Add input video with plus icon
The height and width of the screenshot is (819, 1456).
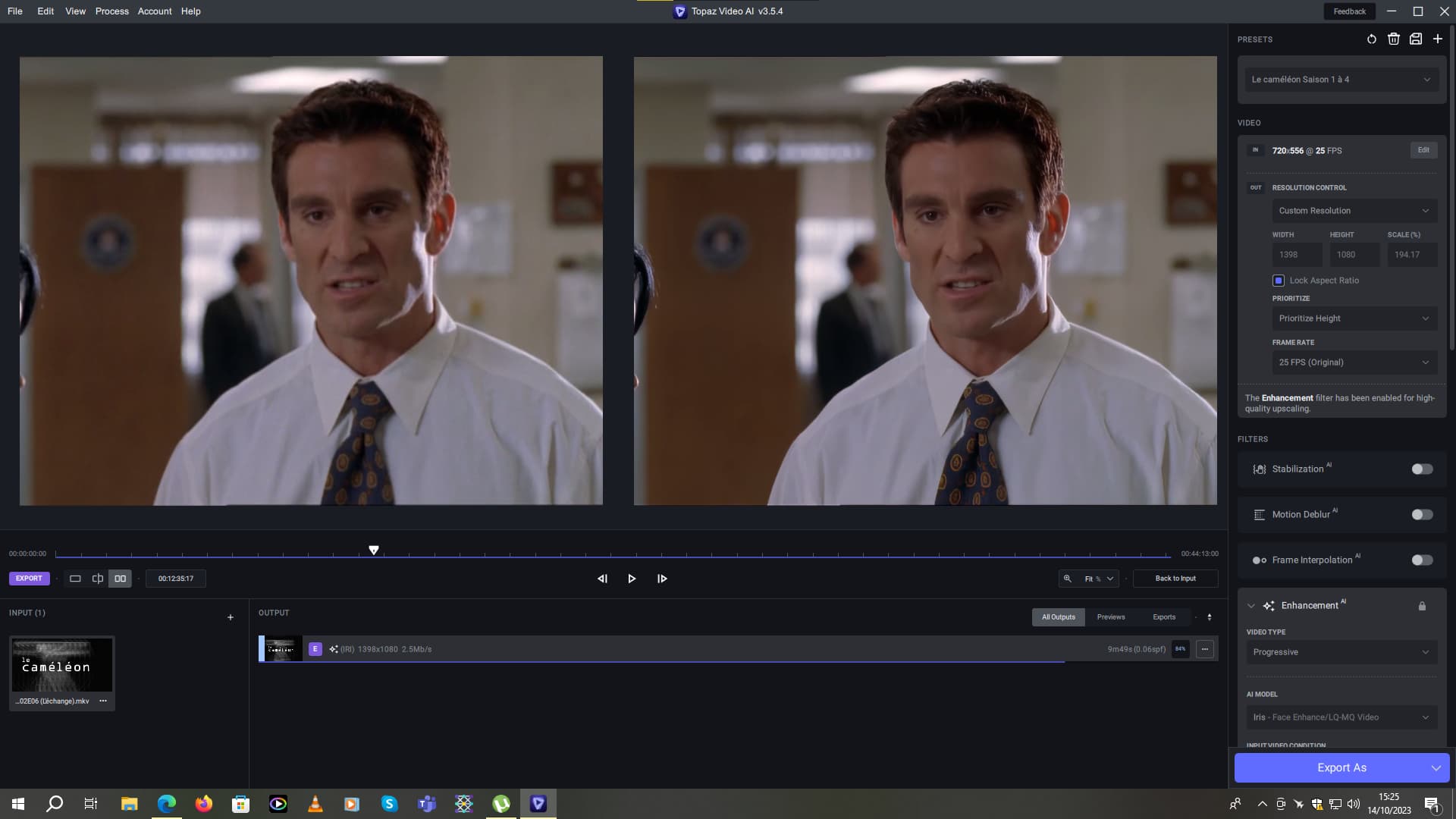231,617
